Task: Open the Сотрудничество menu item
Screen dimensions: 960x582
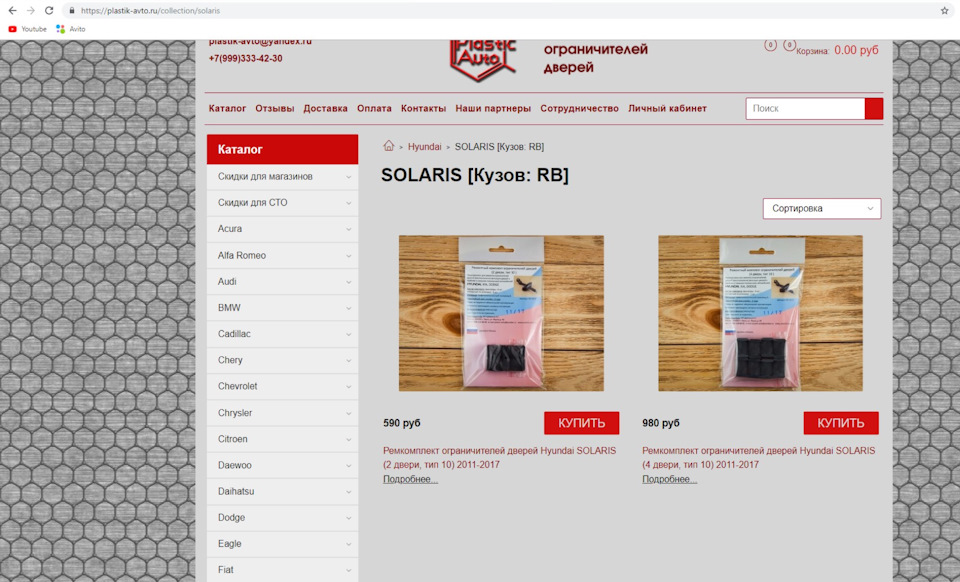Action: tap(579, 108)
